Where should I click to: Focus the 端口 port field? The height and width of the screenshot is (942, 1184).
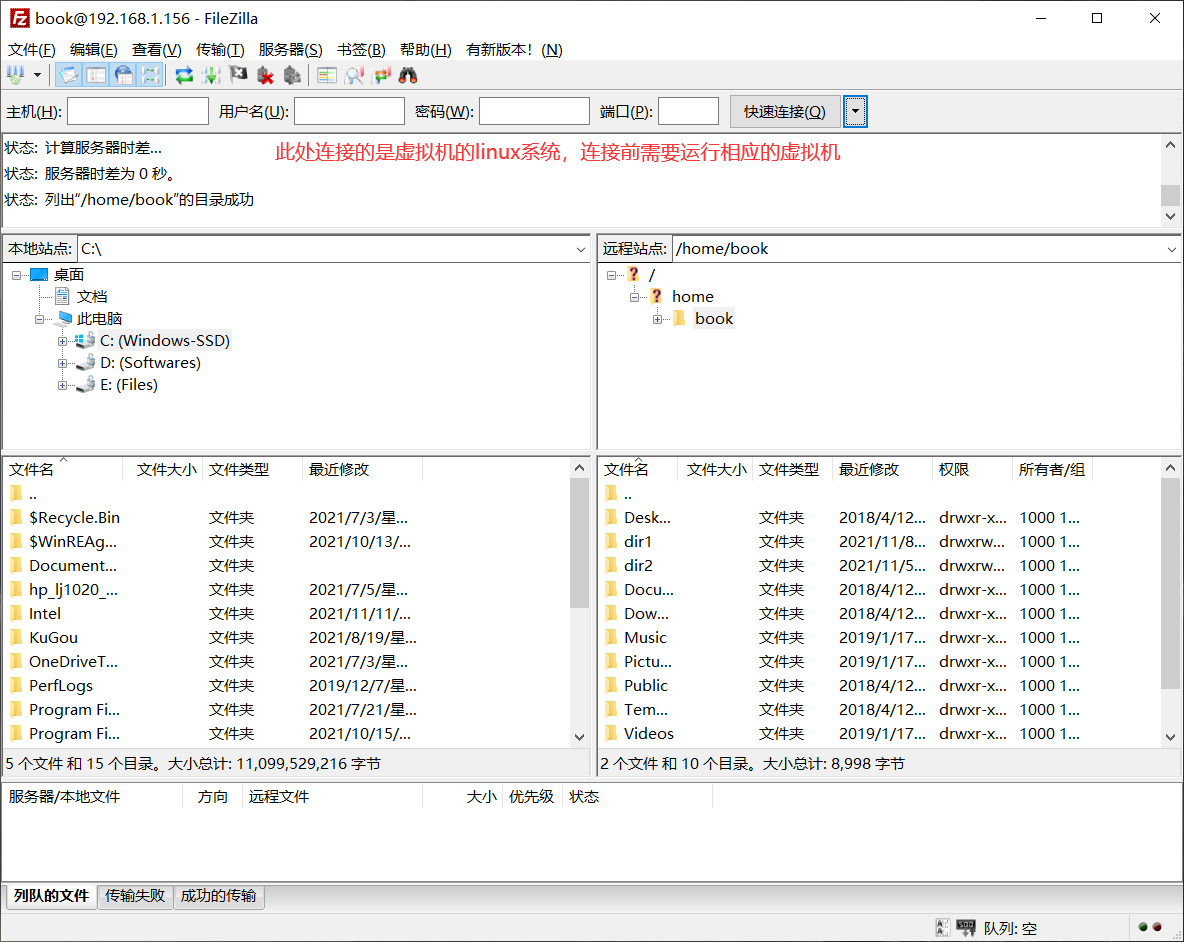tap(688, 112)
